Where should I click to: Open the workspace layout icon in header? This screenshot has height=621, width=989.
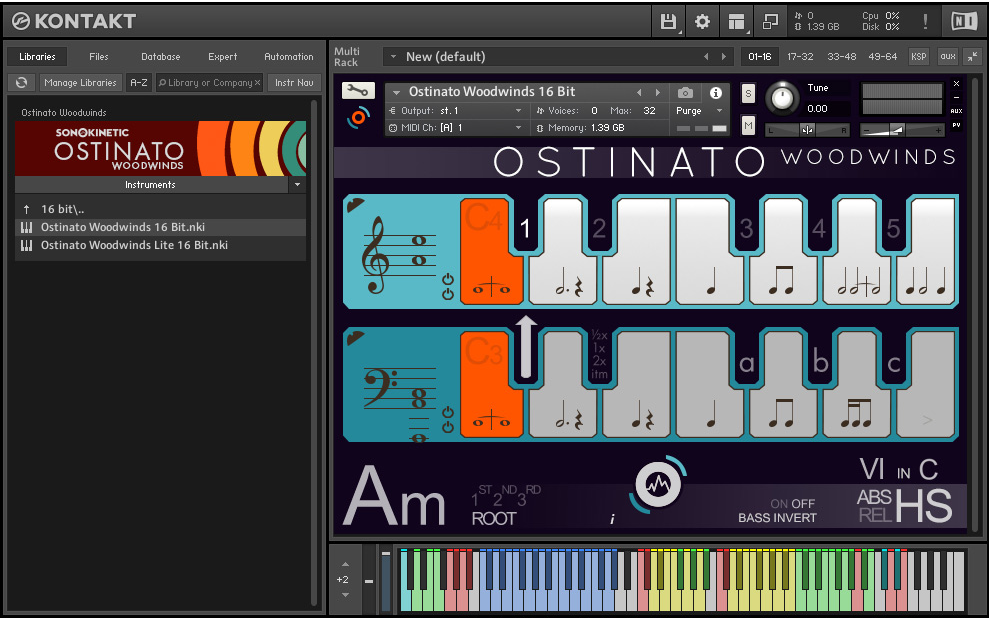coord(736,21)
